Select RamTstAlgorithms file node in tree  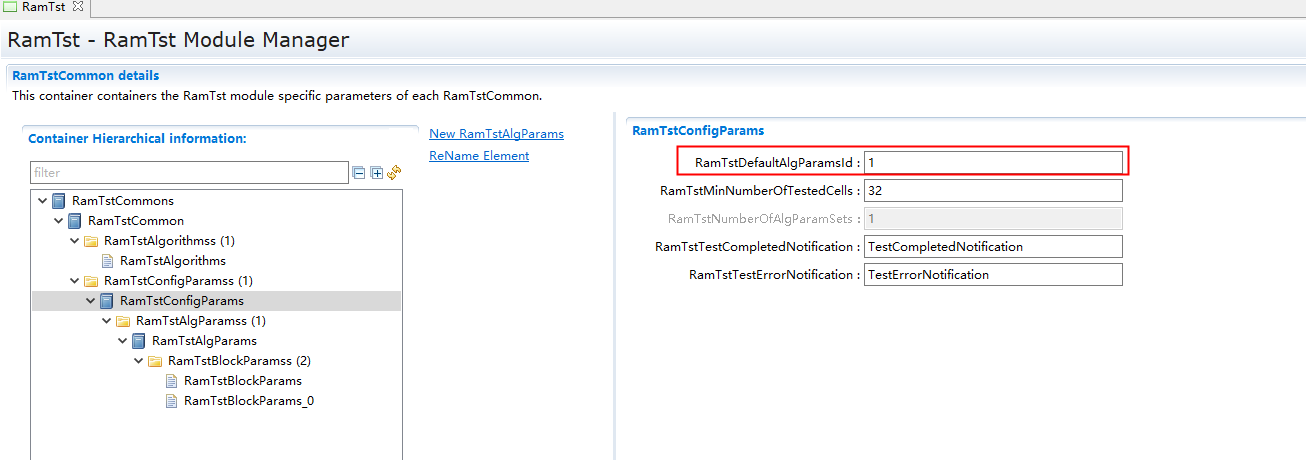click(x=172, y=261)
